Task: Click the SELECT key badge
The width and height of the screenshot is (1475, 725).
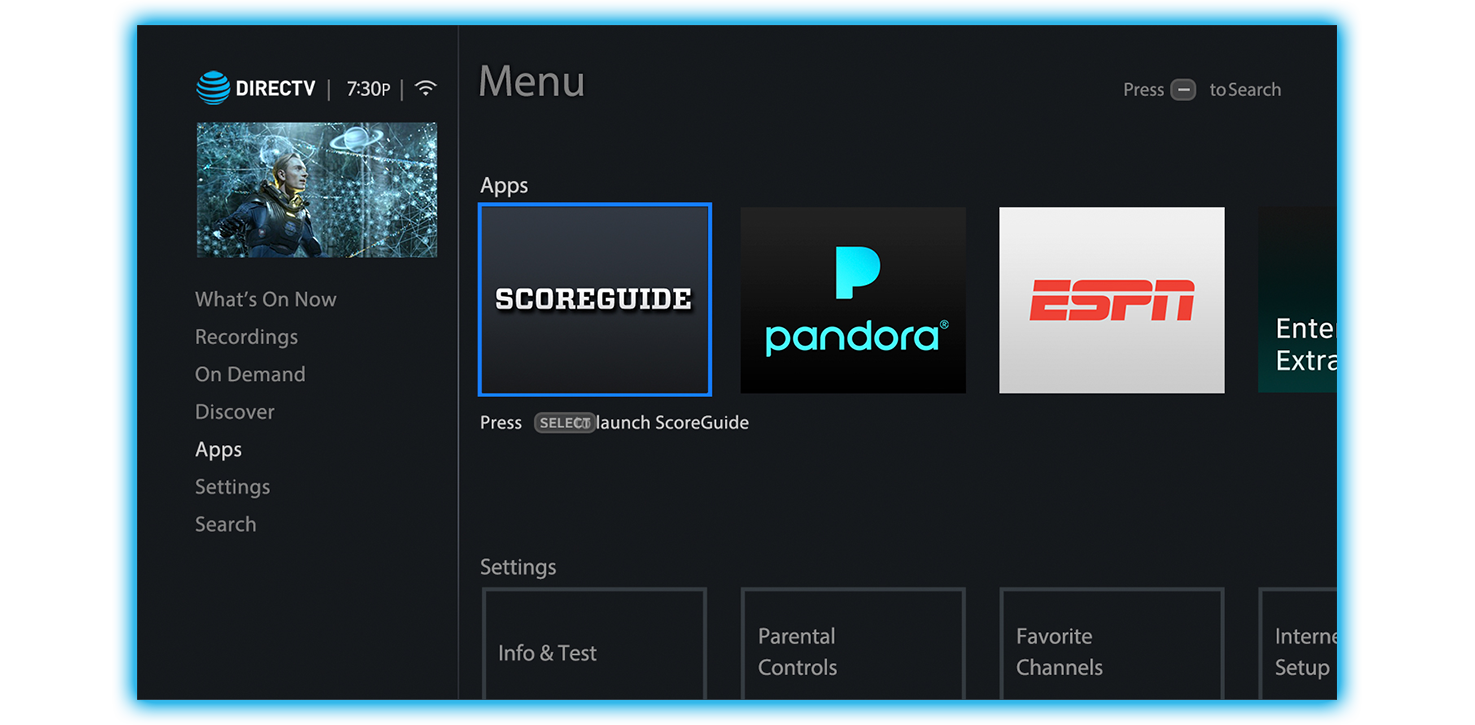Action: (564, 423)
